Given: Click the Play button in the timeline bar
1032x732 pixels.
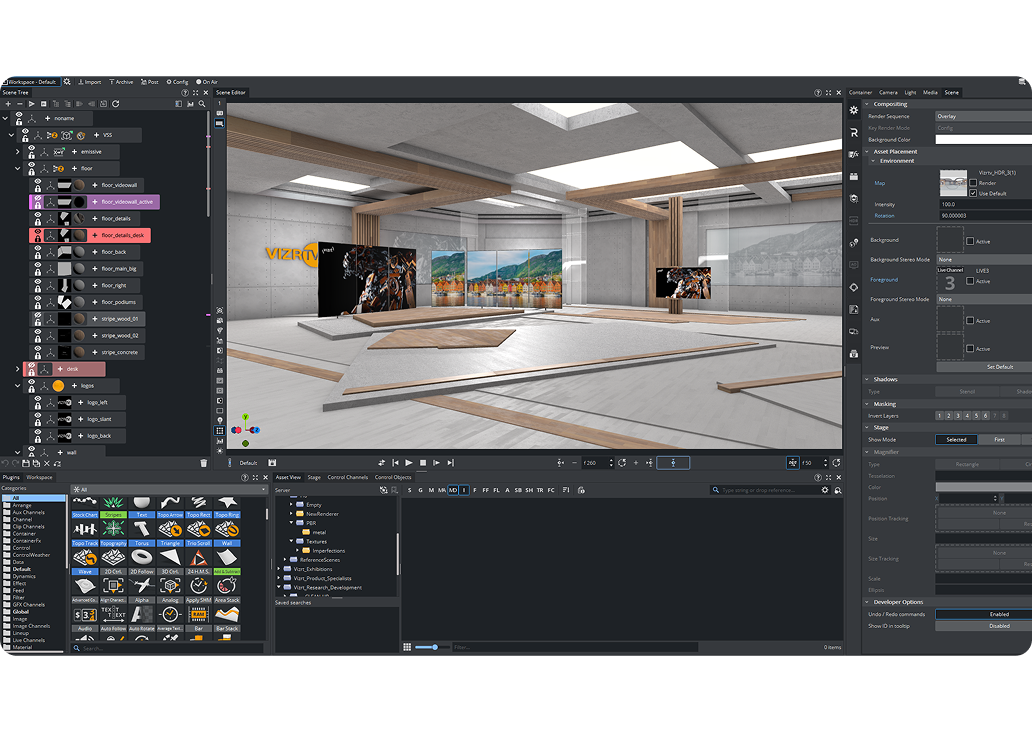Looking at the screenshot, I should 409,463.
